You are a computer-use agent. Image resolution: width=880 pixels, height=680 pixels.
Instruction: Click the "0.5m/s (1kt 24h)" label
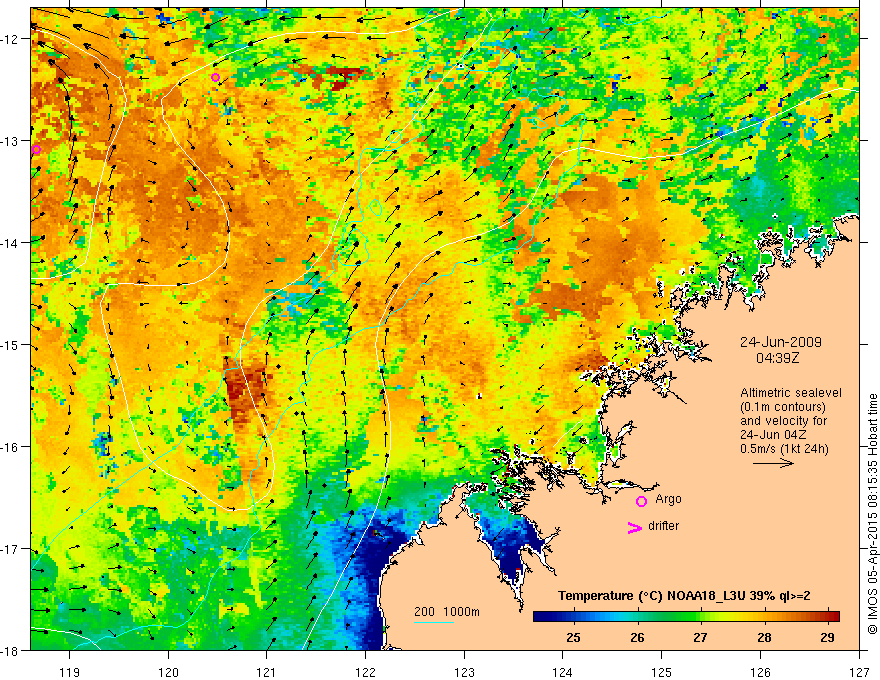(x=785, y=449)
